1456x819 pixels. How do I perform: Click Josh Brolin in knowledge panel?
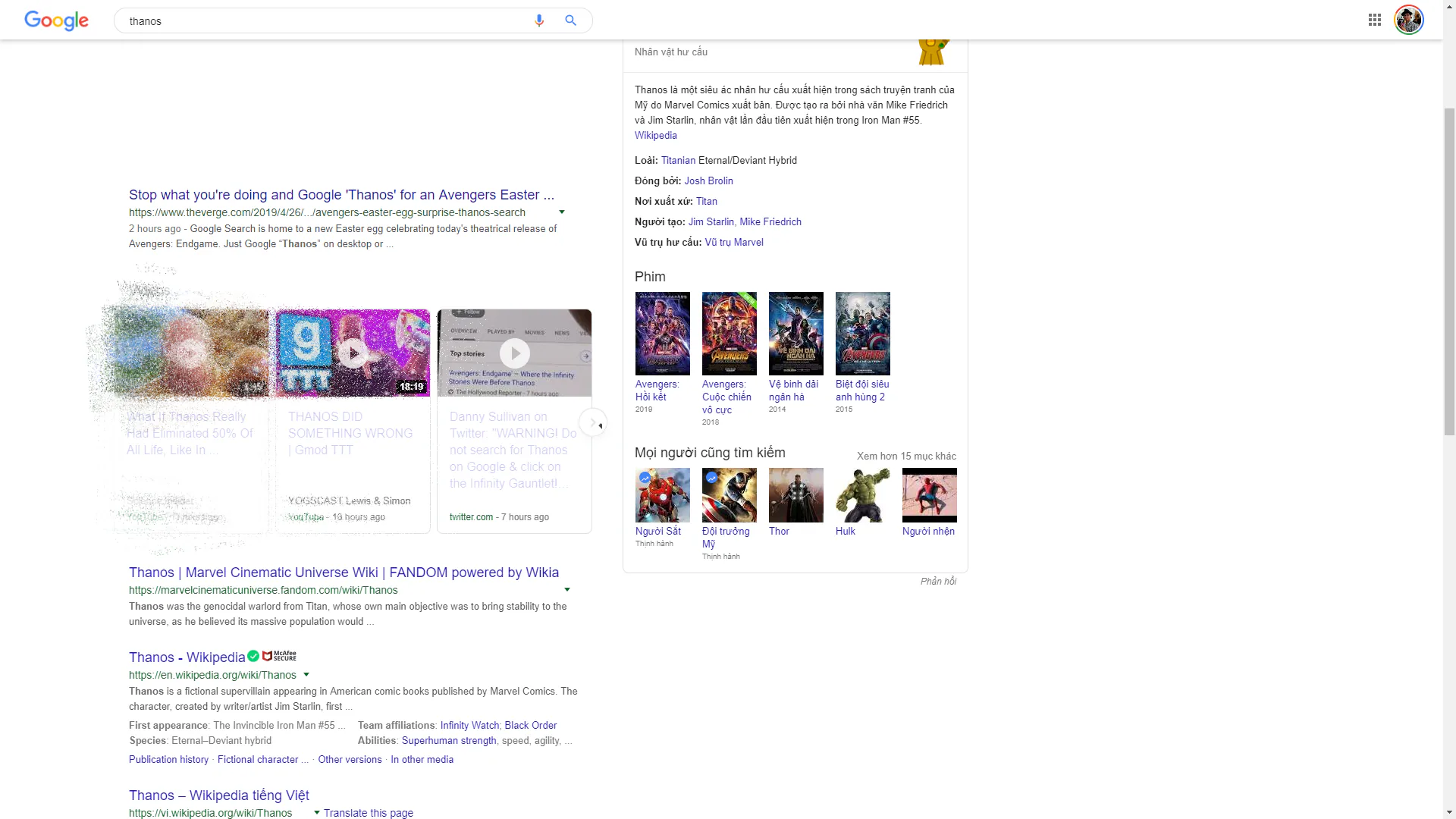[x=708, y=181]
